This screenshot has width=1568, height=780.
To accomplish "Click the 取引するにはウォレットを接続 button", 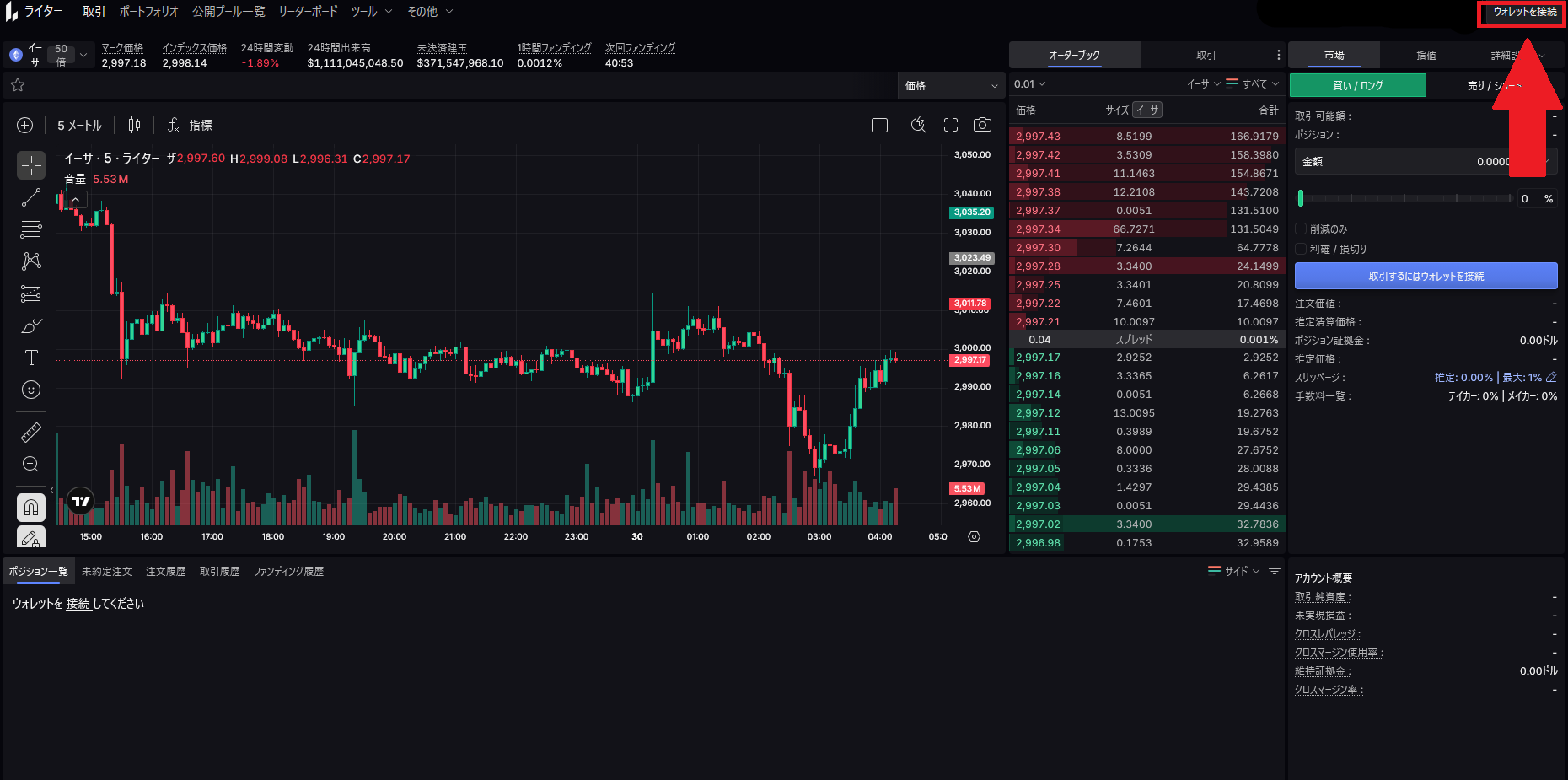I will pos(1426,276).
